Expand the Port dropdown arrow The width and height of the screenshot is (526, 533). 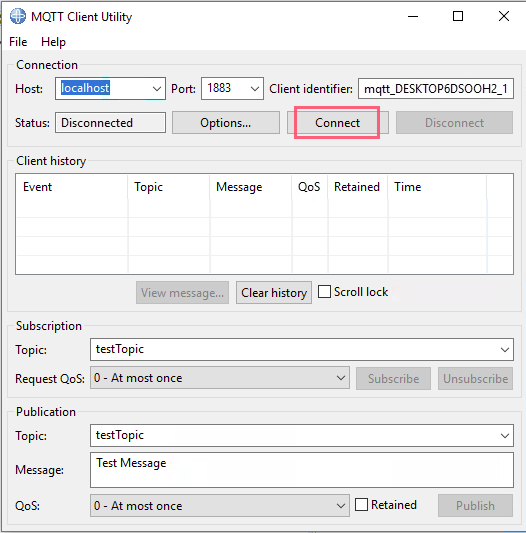pyautogui.click(x=255, y=89)
